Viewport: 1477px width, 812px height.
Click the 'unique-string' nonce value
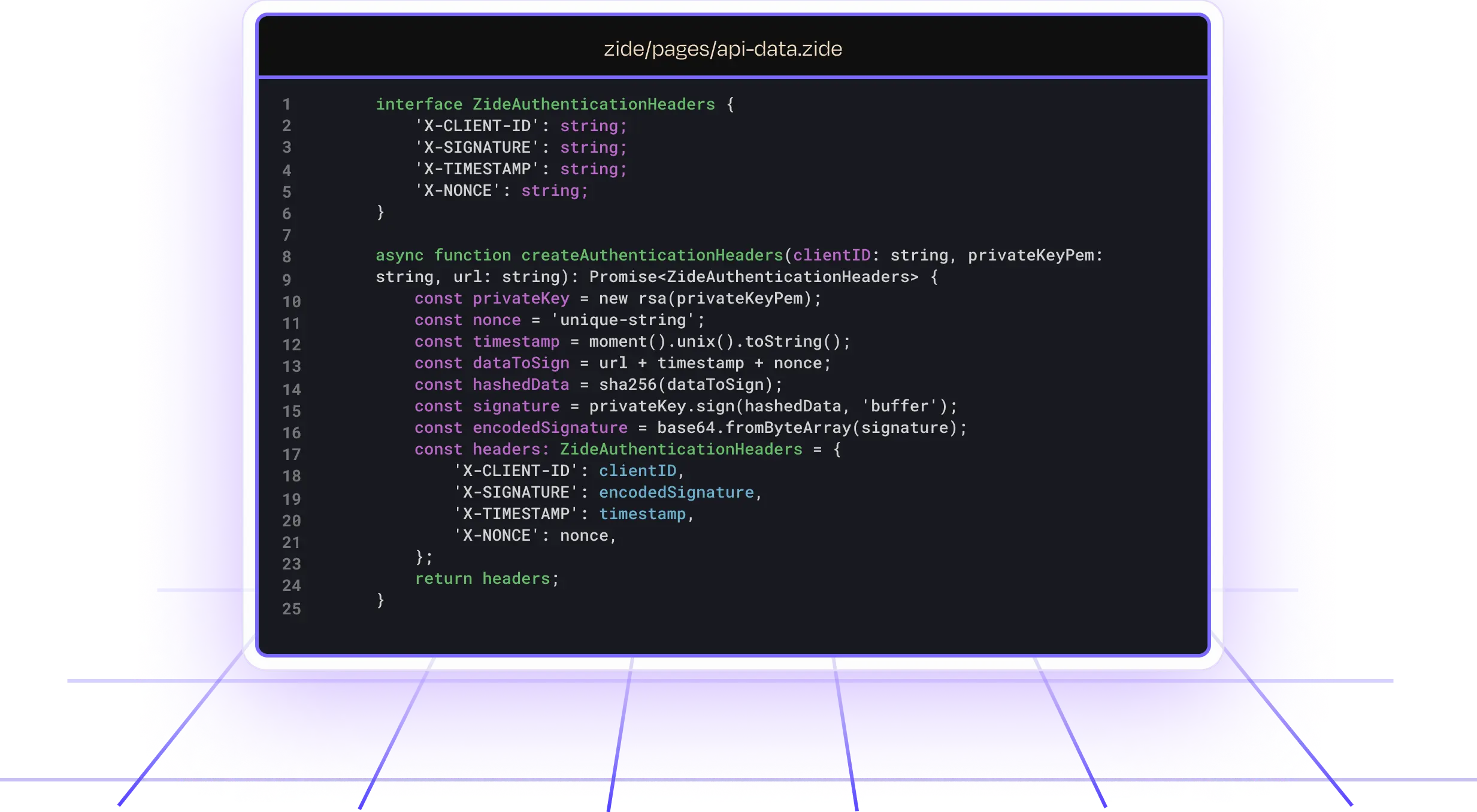[623, 320]
